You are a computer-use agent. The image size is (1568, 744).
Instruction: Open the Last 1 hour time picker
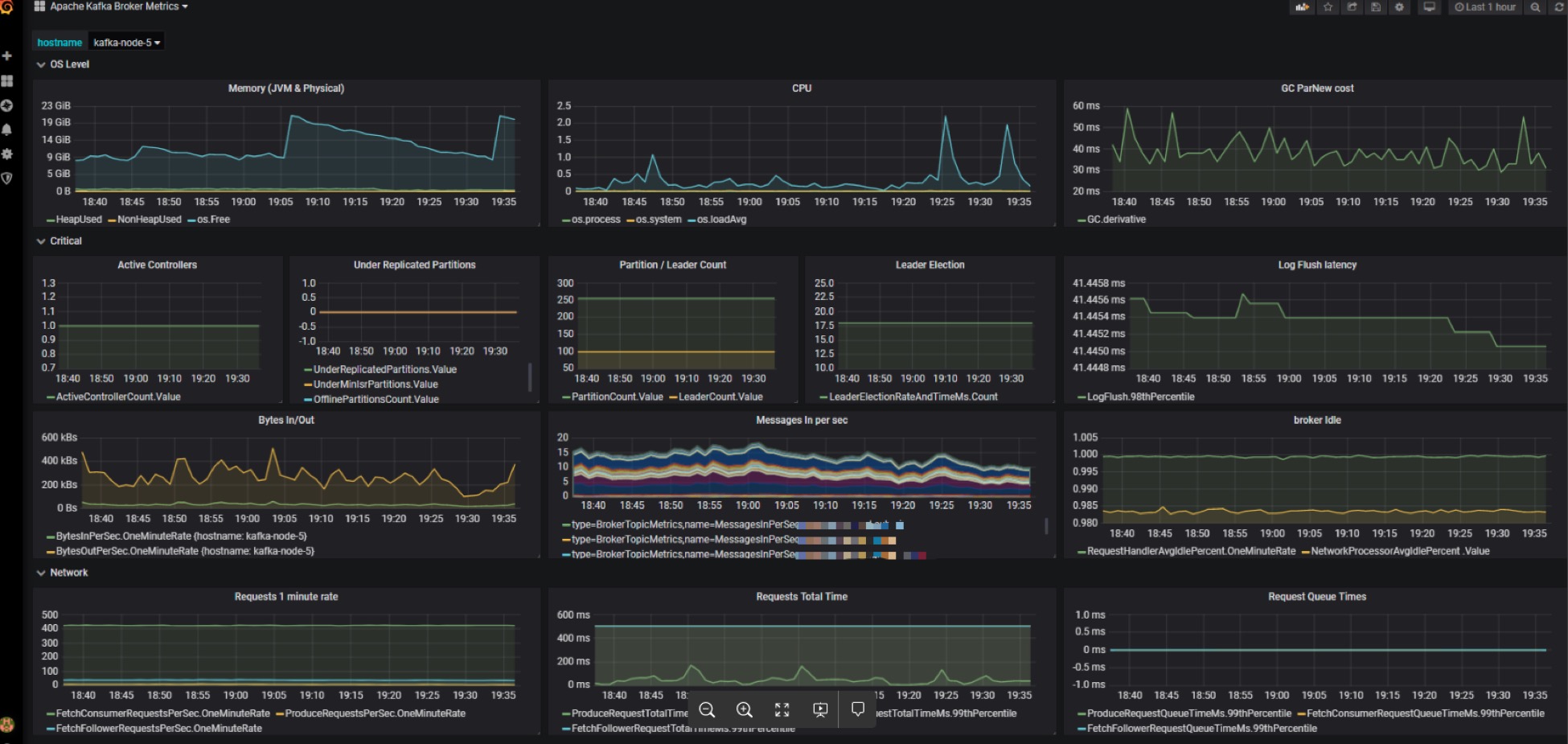point(1484,7)
